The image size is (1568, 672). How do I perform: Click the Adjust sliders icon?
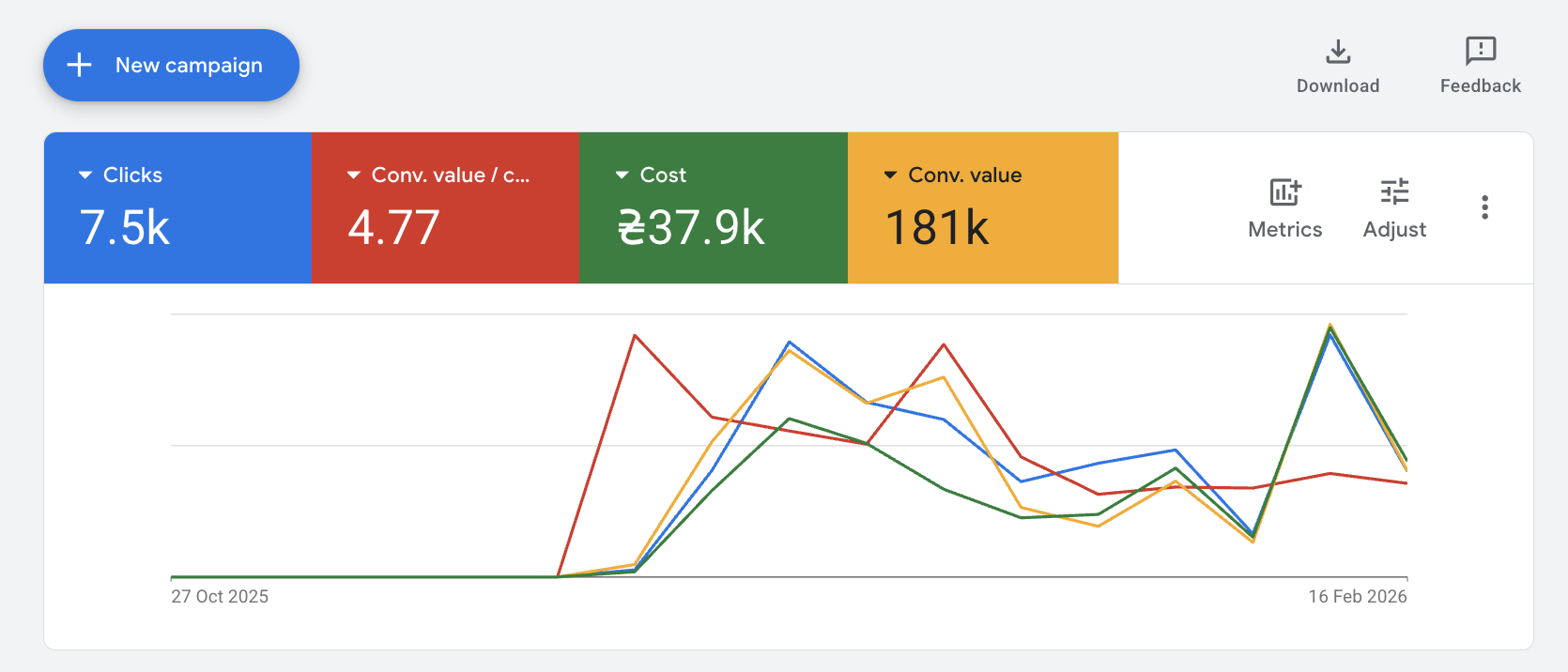point(1394,192)
